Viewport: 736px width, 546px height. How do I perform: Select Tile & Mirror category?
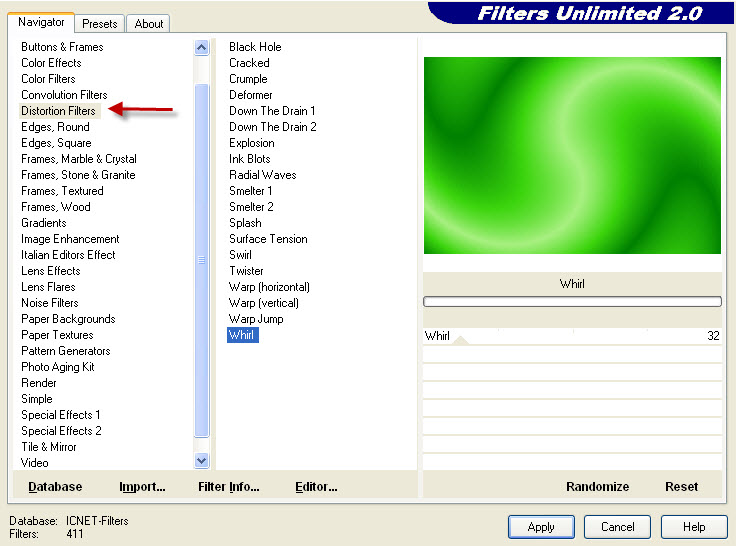(48, 446)
